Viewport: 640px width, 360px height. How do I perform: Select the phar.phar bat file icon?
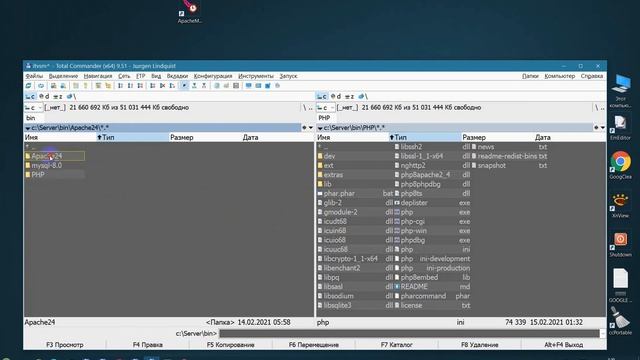click(320, 193)
